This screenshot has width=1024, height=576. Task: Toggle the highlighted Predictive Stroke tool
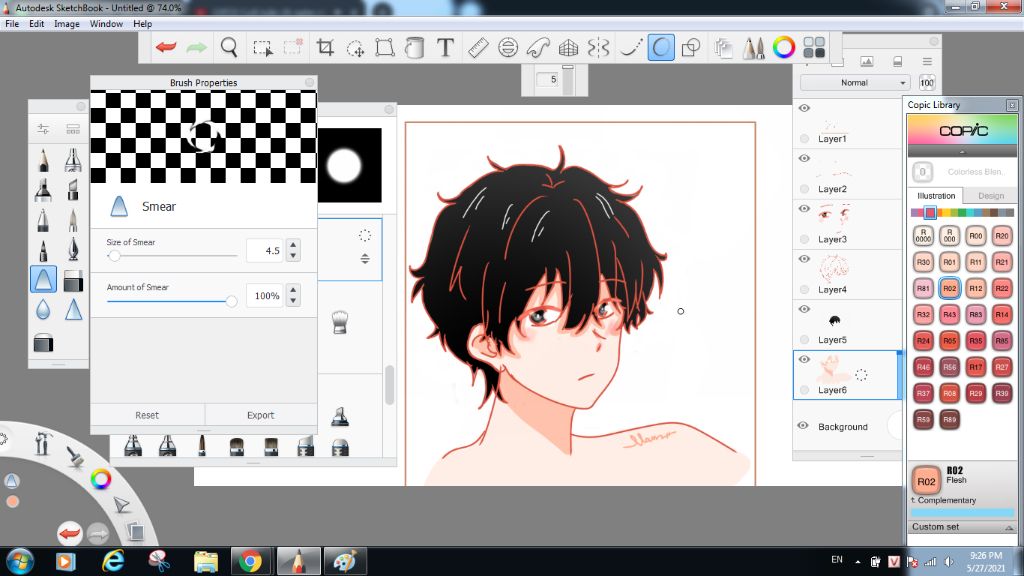coord(661,47)
